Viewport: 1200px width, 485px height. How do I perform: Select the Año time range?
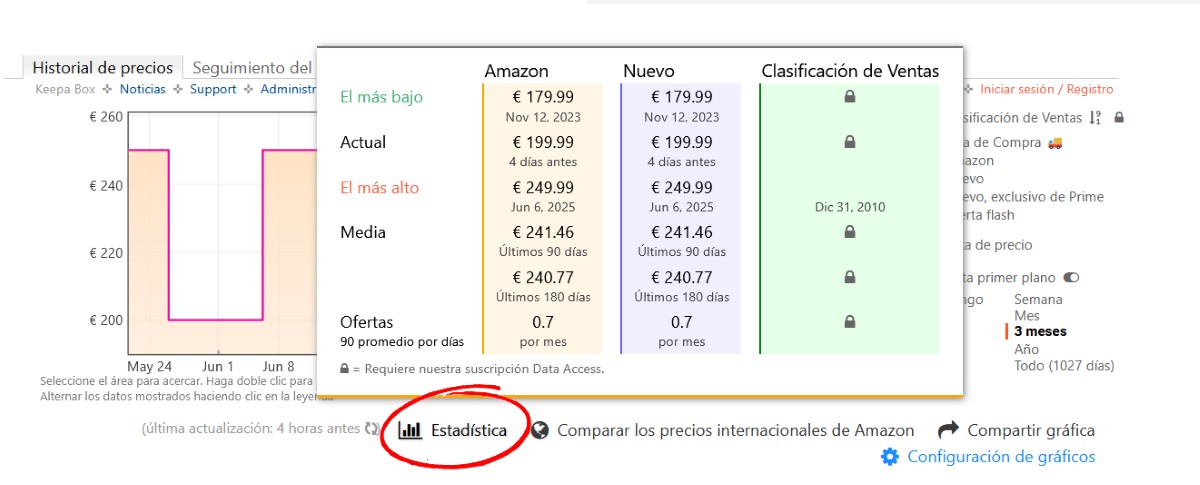coord(1026,350)
